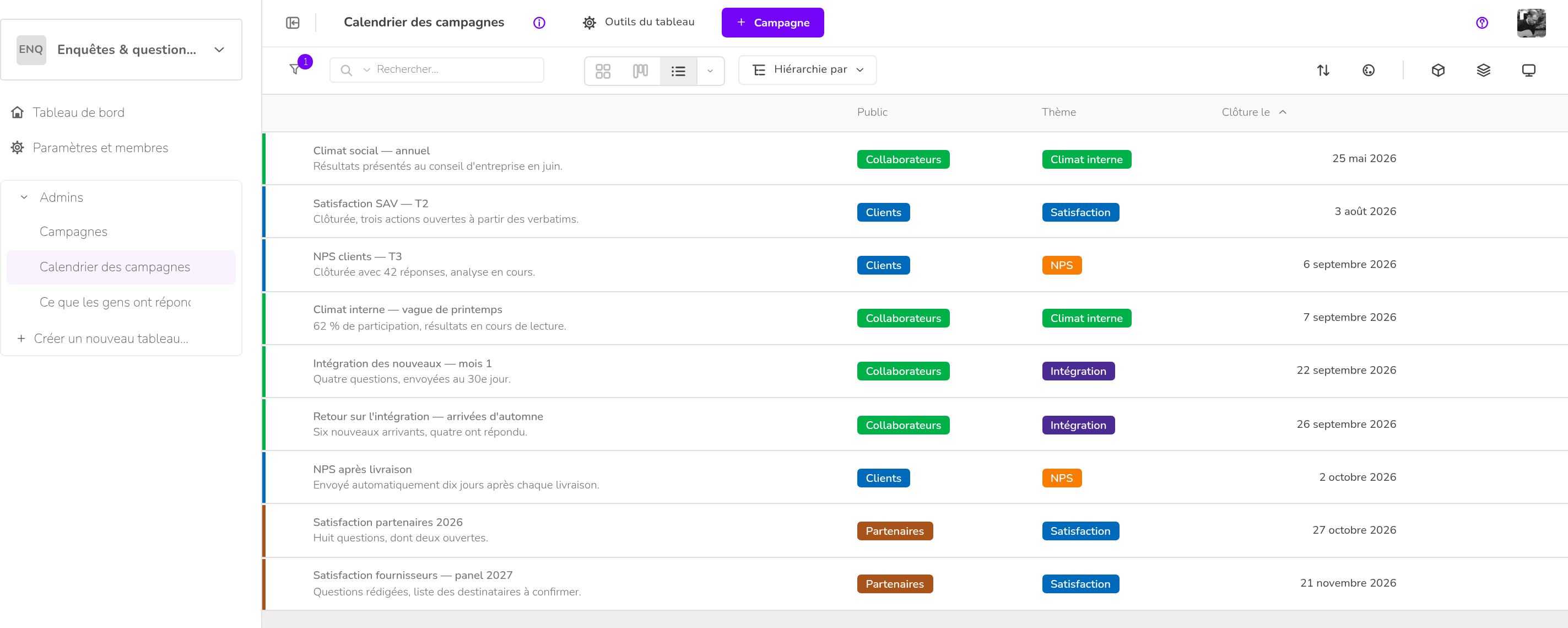Open Satisfaction partenaires 2026 row
Screen dimensions: 1568x628
tap(914, 530)
